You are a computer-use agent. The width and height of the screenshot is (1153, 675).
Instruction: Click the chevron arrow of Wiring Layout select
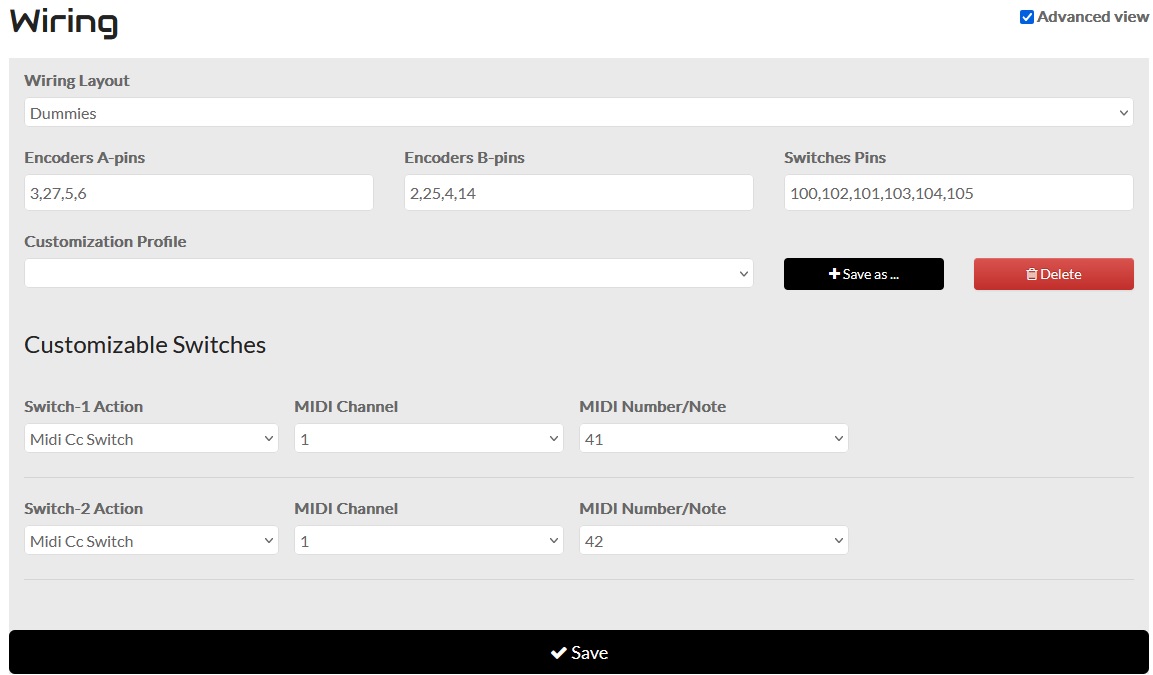tap(1124, 113)
